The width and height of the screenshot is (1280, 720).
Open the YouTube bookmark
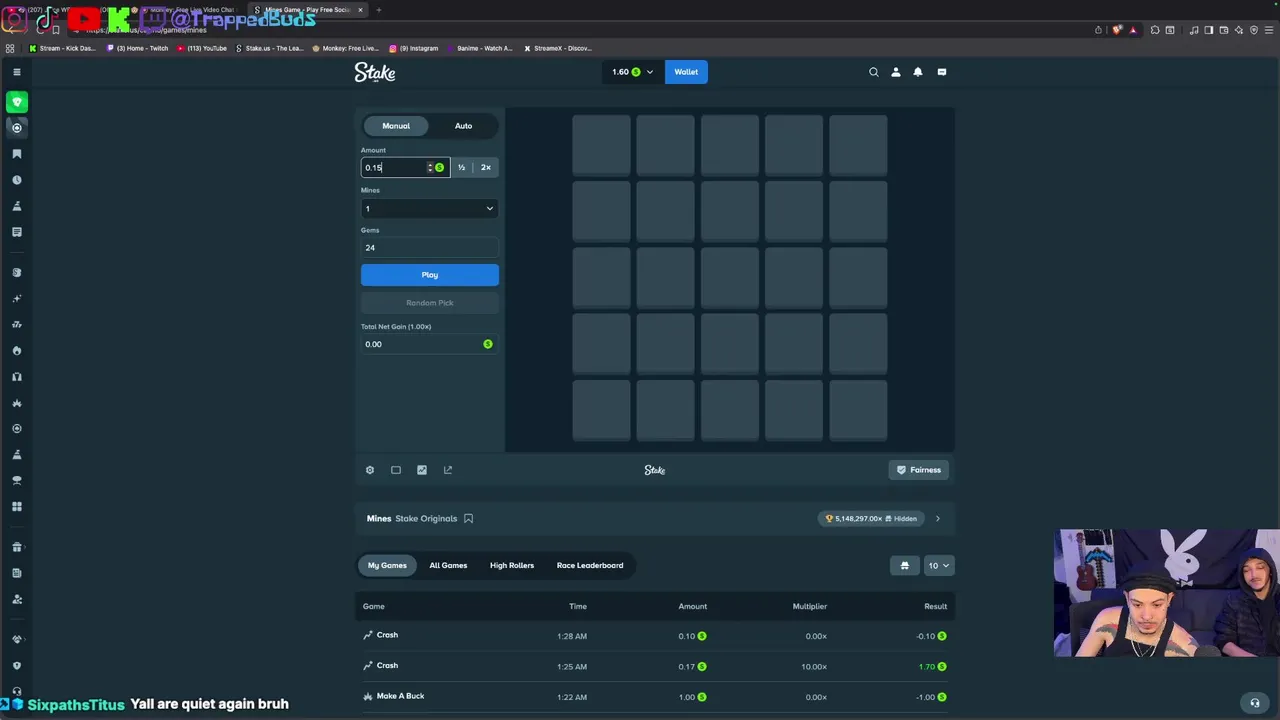[203, 48]
